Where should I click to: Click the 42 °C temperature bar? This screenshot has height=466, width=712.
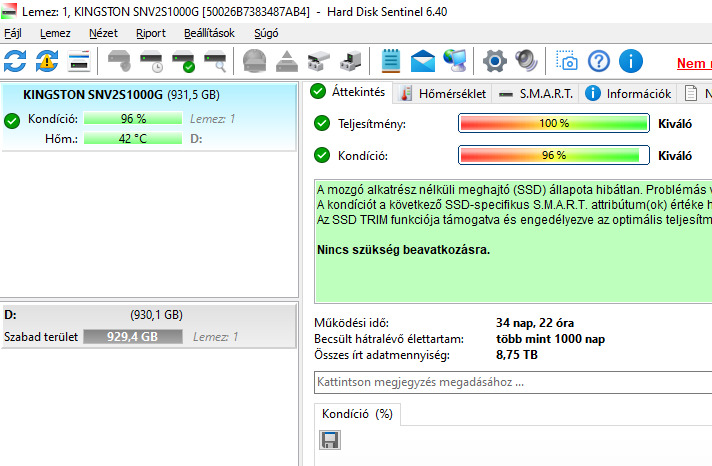pyautogui.click(x=133, y=139)
